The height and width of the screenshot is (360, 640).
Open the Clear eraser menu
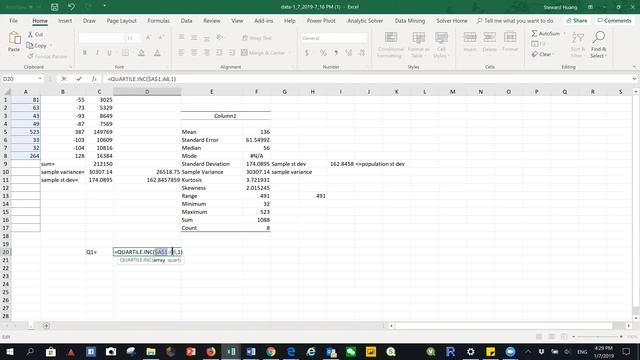pyautogui.click(x=542, y=54)
